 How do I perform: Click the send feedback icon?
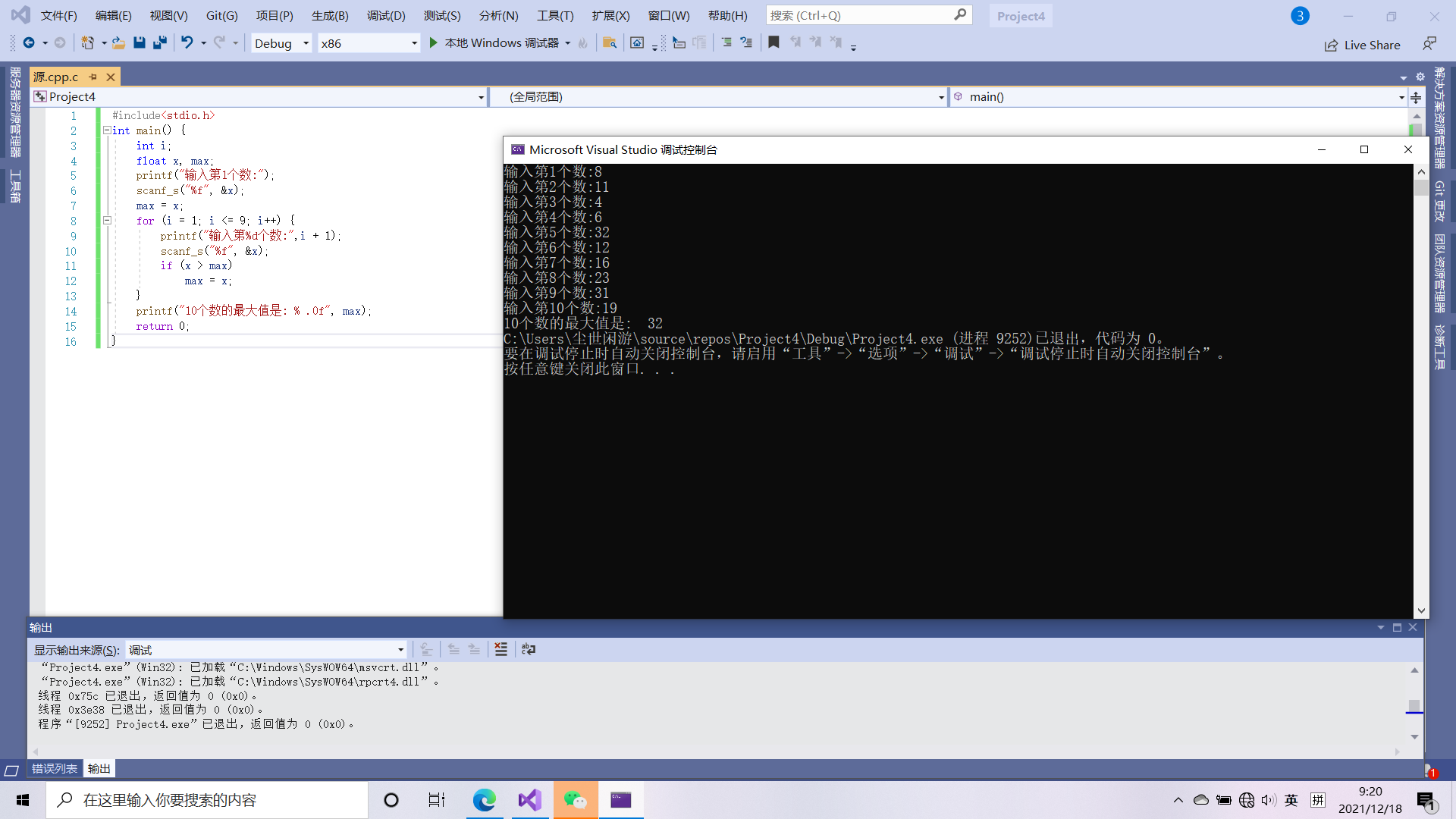[x=1429, y=44]
